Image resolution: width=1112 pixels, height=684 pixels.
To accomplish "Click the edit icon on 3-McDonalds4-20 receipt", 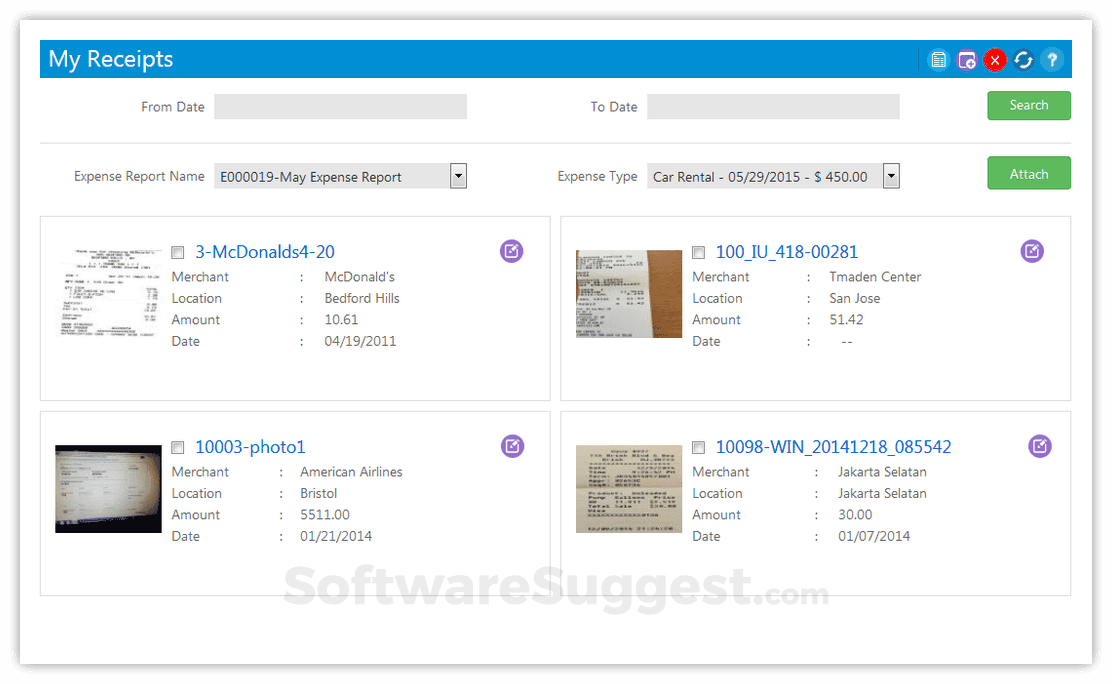I will (511, 251).
